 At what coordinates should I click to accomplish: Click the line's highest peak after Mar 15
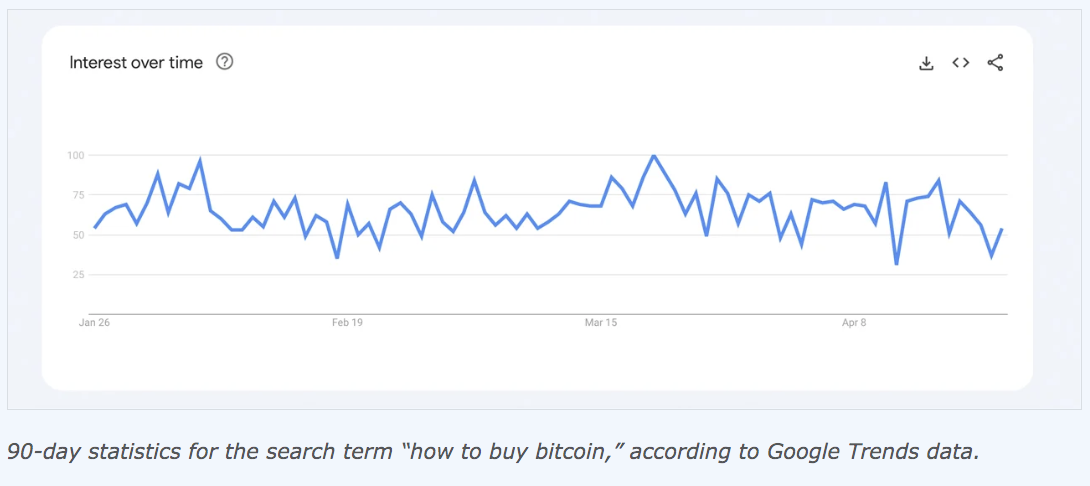(x=653, y=156)
